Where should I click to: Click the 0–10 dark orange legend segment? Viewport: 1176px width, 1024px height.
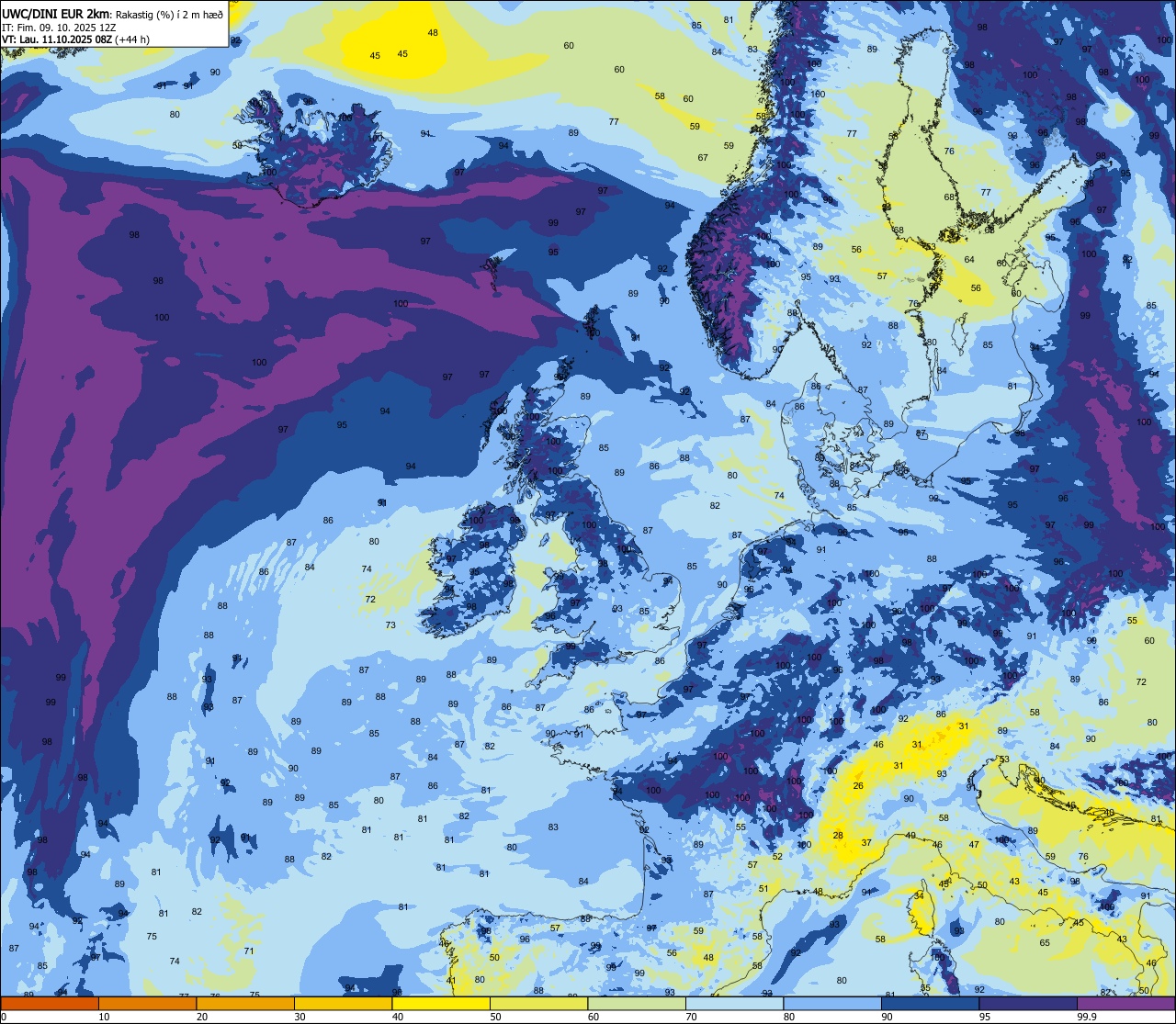click(x=50, y=1003)
